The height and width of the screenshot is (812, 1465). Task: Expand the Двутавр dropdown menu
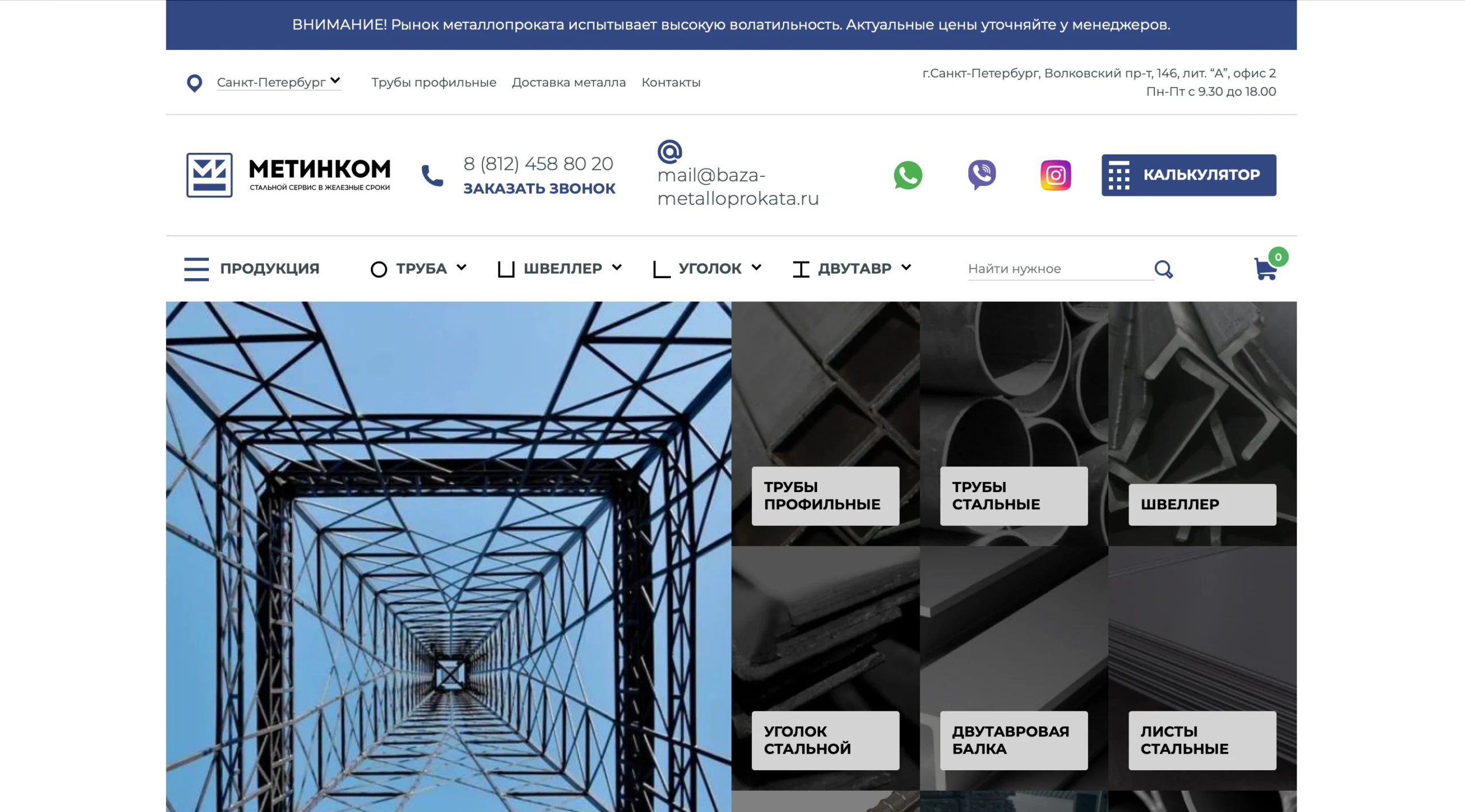(x=853, y=268)
